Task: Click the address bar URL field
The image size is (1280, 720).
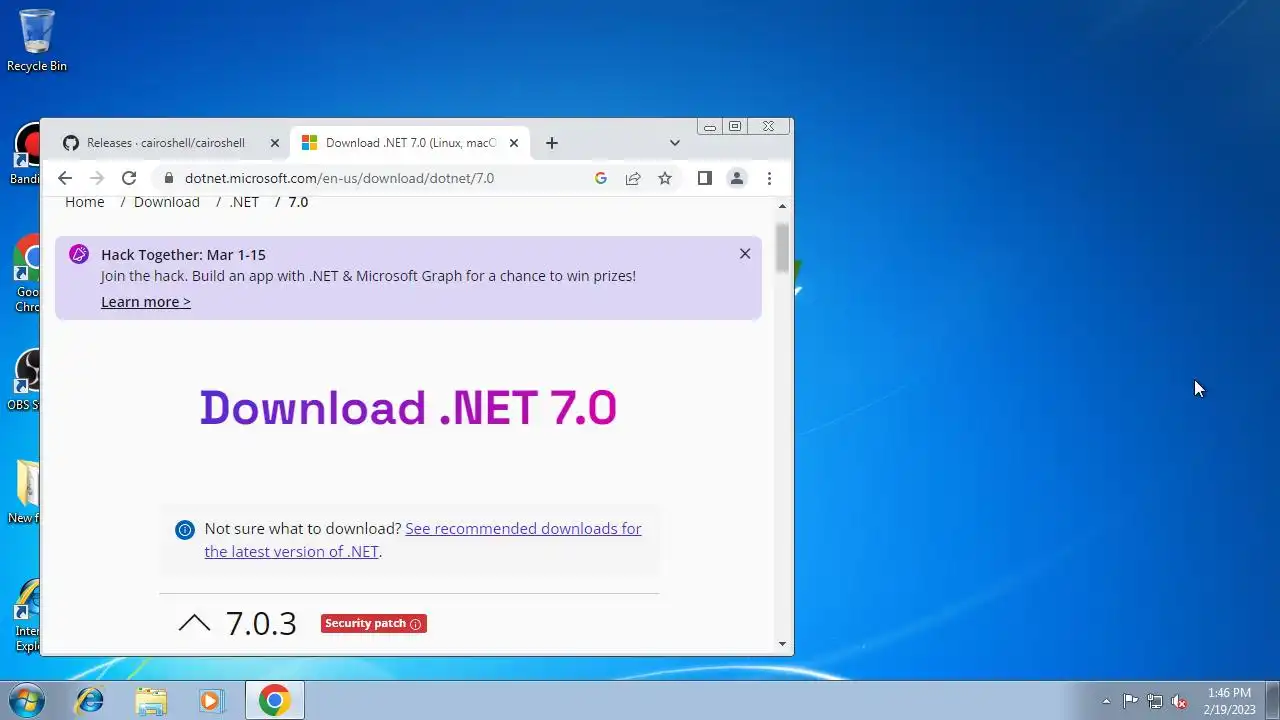Action: 339,178
